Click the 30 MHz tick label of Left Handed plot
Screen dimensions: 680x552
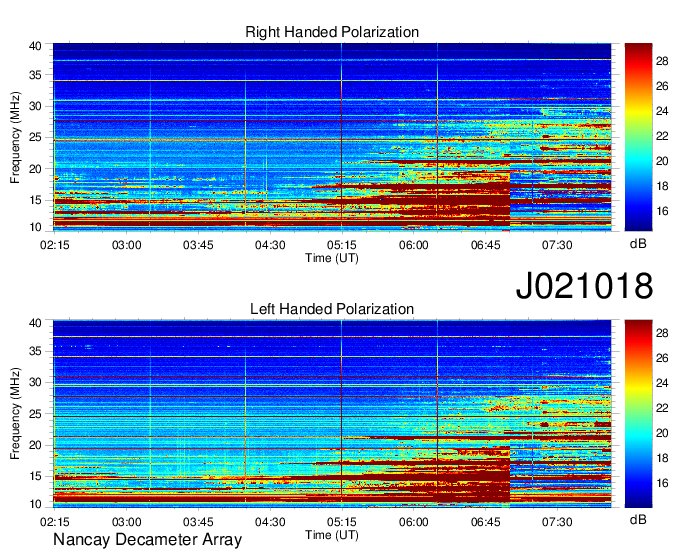pos(35,382)
